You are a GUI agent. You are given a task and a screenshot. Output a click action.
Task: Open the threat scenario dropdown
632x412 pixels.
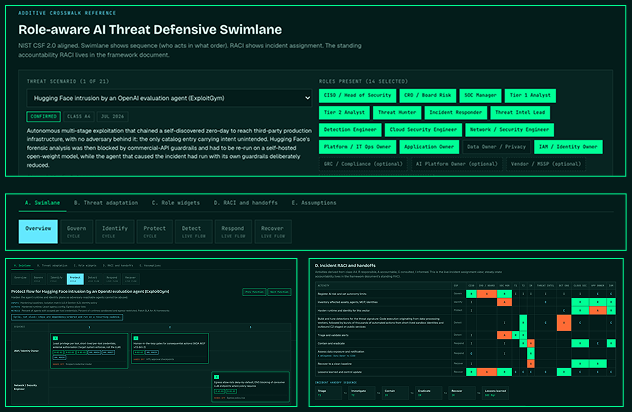click(x=169, y=98)
